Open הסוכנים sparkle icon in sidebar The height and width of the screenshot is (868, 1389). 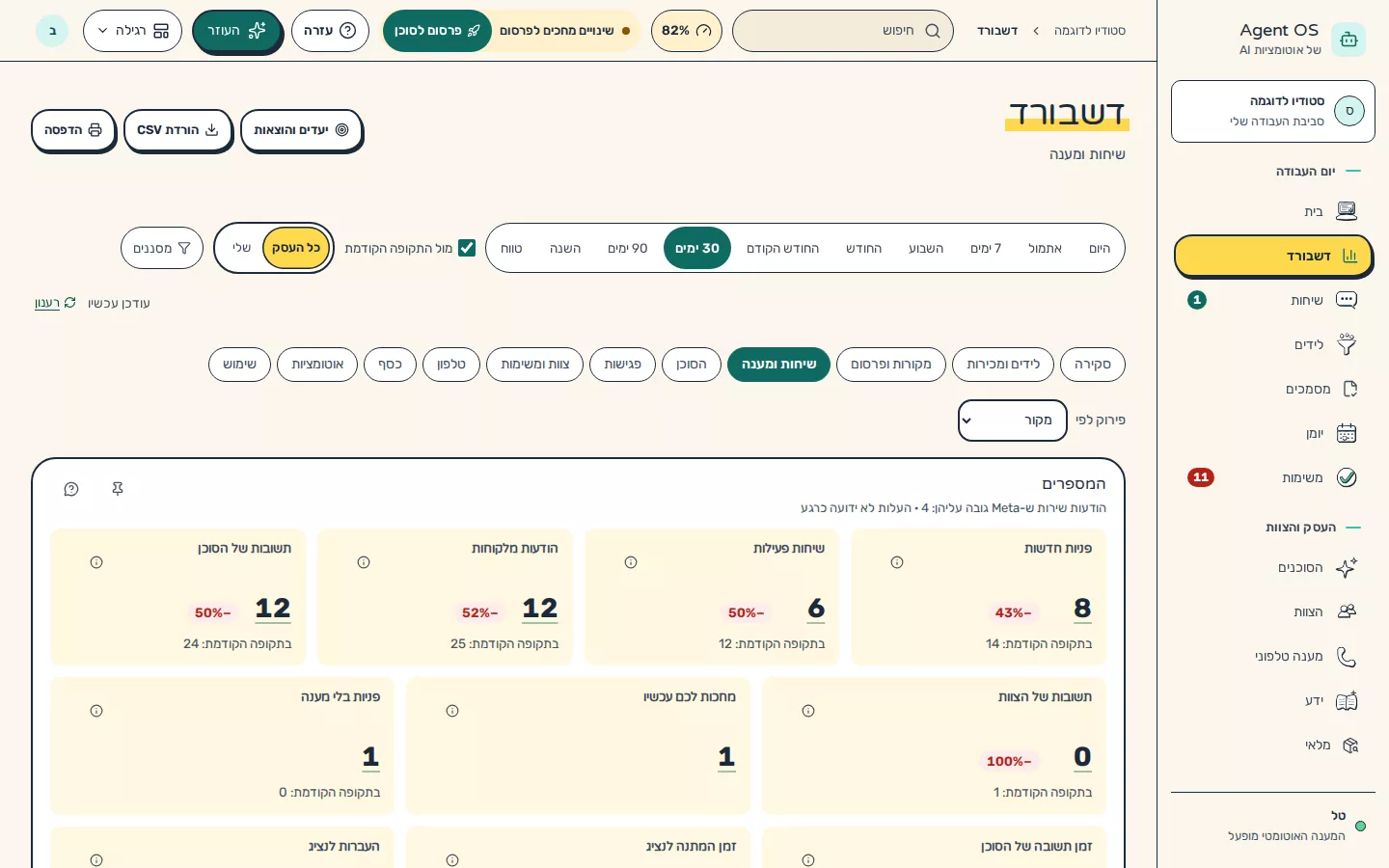pyautogui.click(x=1347, y=567)
